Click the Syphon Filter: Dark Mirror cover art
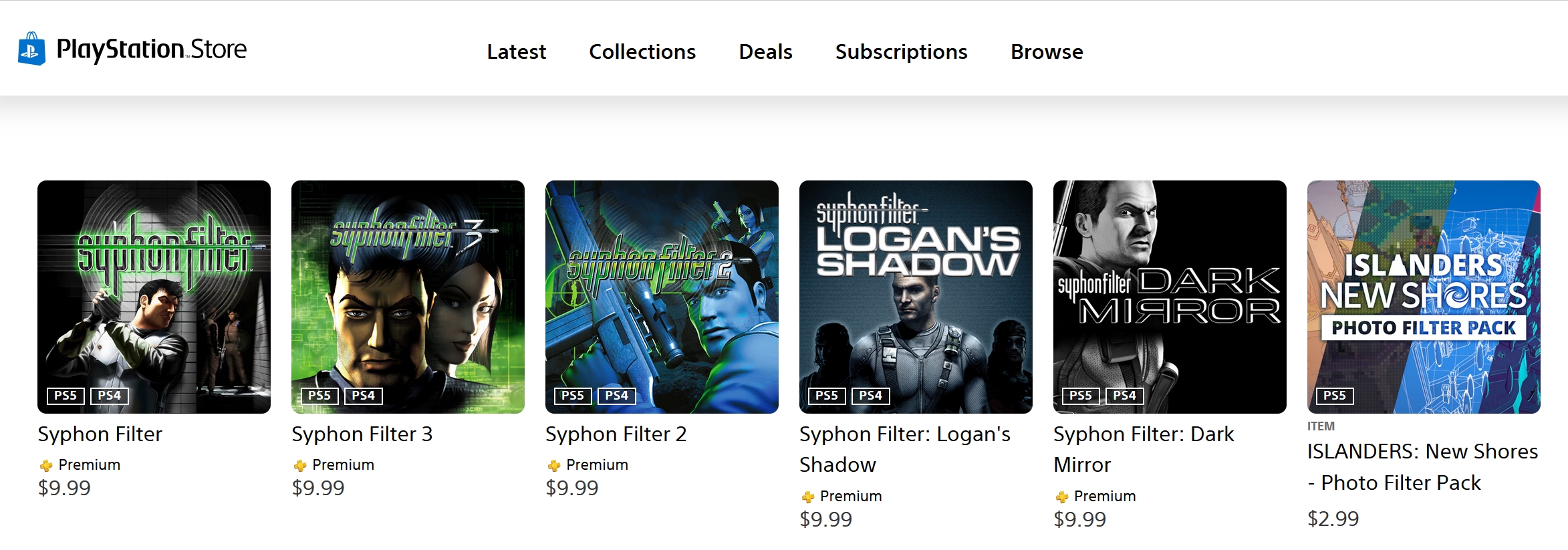This screenshot has width=1568, height=550. (1170, 297)
